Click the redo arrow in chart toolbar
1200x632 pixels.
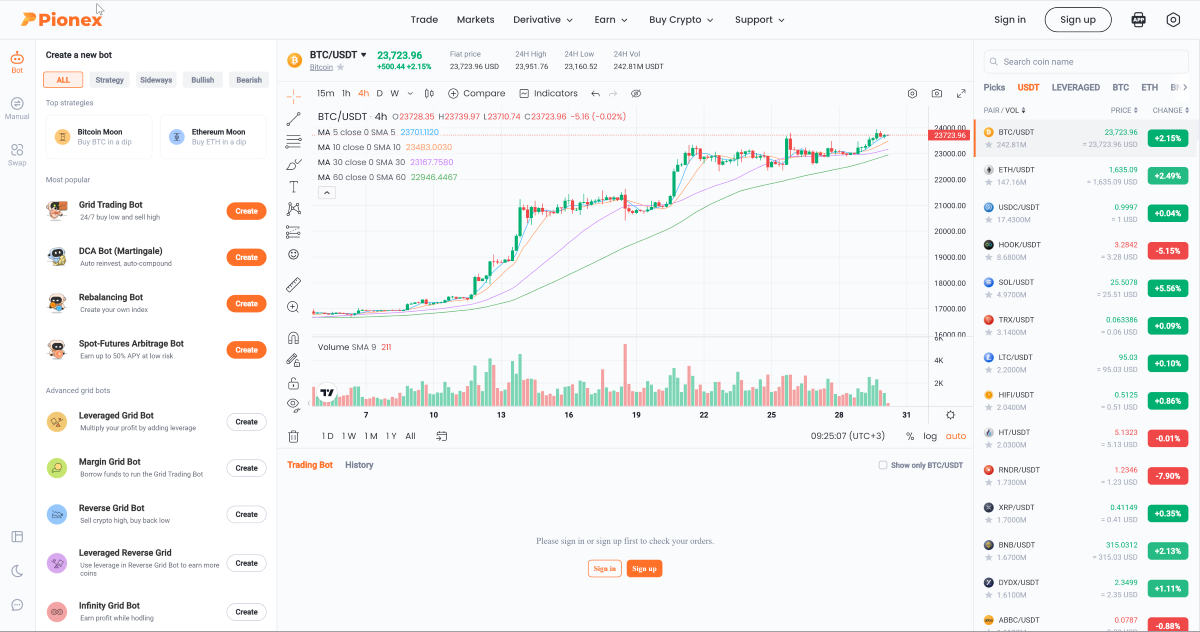(615, 93)
